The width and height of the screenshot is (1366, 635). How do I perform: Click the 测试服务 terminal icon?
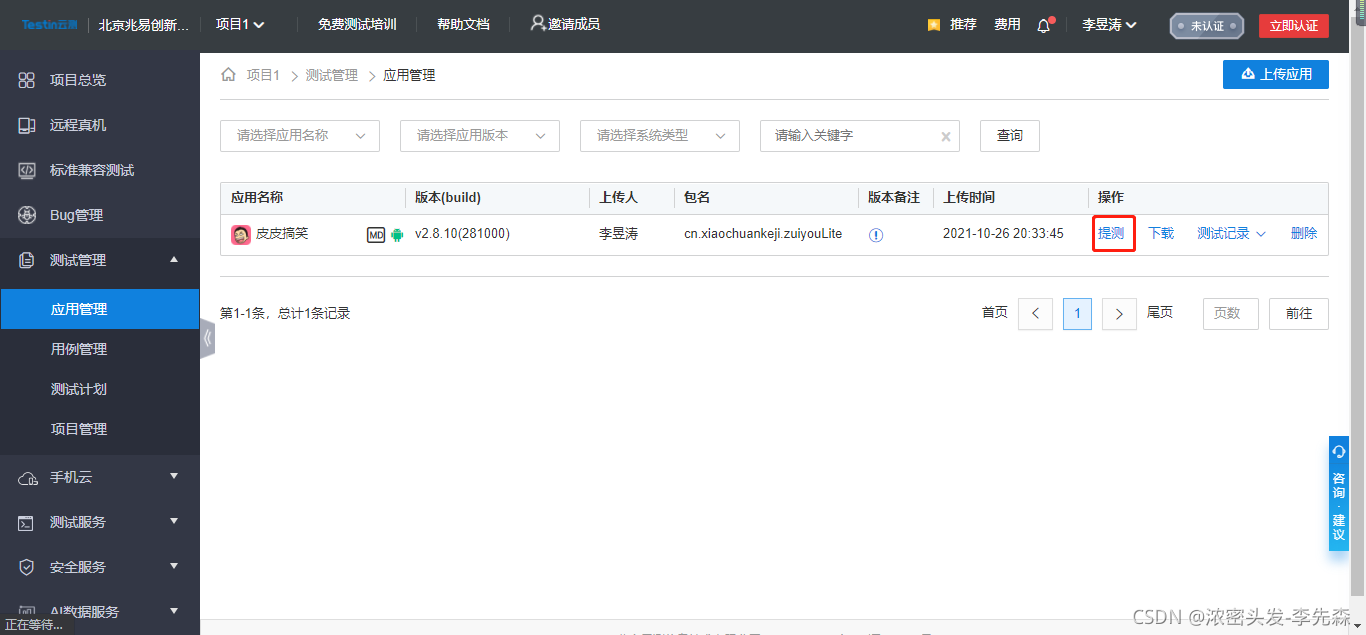27,523
